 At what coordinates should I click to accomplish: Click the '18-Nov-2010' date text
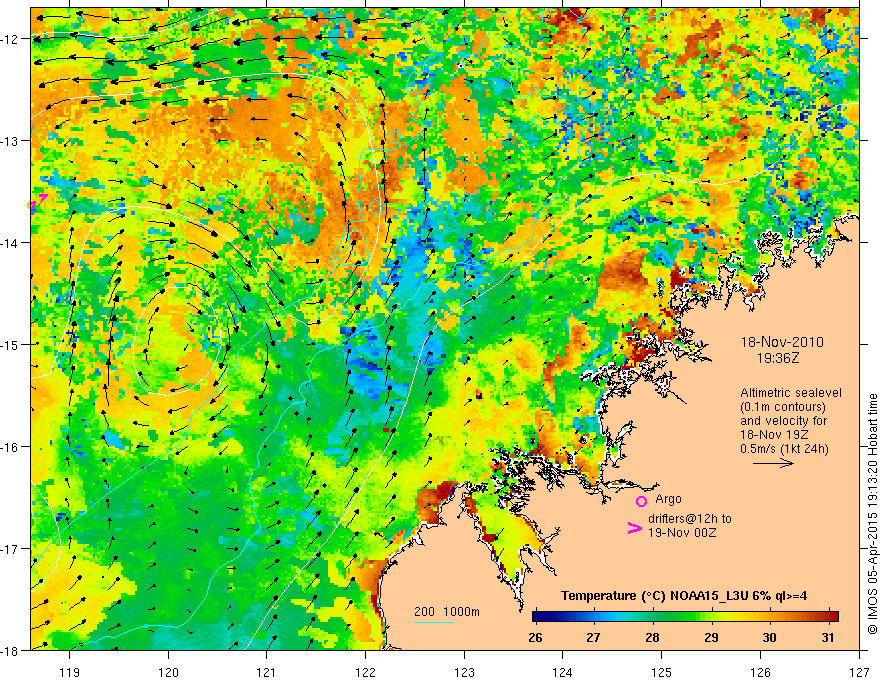(782, 342)
